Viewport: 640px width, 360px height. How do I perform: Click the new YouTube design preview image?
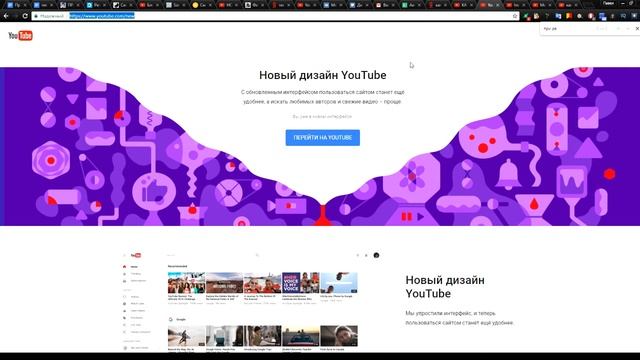[252, 301]
